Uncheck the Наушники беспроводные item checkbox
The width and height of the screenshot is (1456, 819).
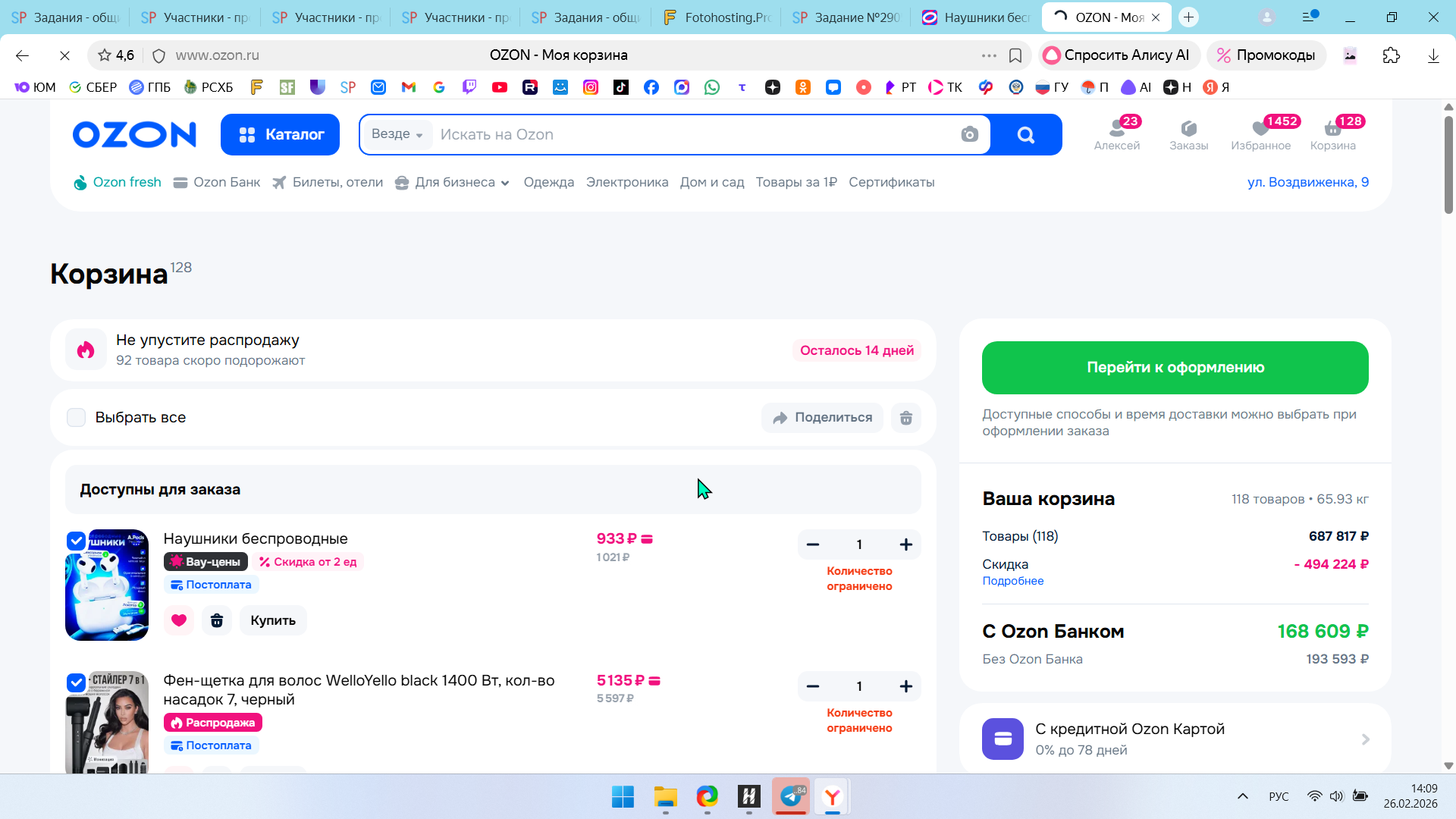(76, 541)
